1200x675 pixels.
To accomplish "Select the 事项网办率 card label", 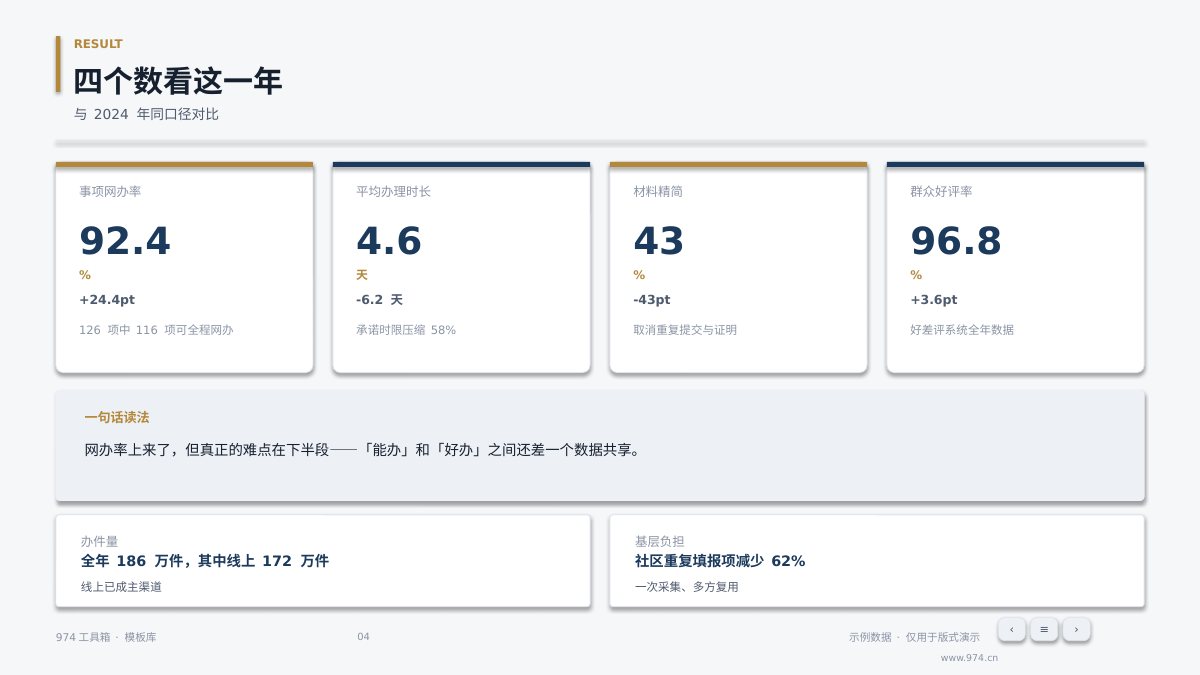I will pyautogui.click(x=110, y=191).
